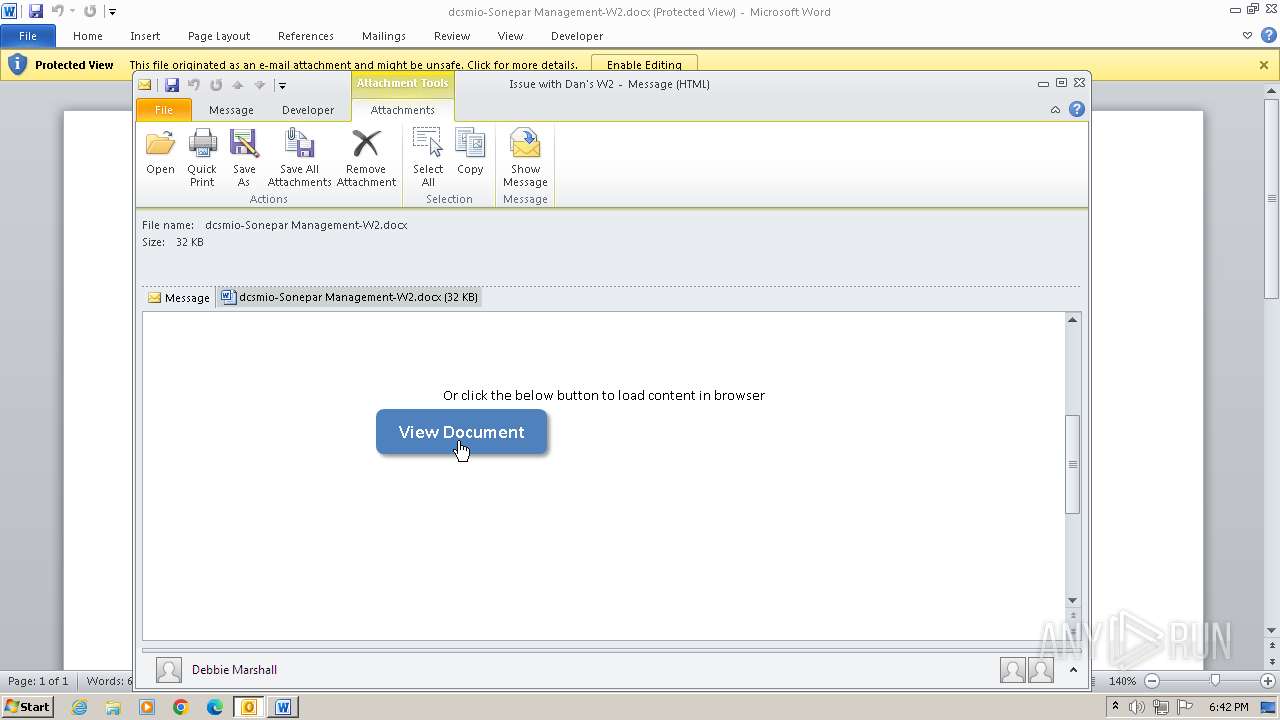Click the attachment preview scrollbar thumb

tap(1073, 464)
